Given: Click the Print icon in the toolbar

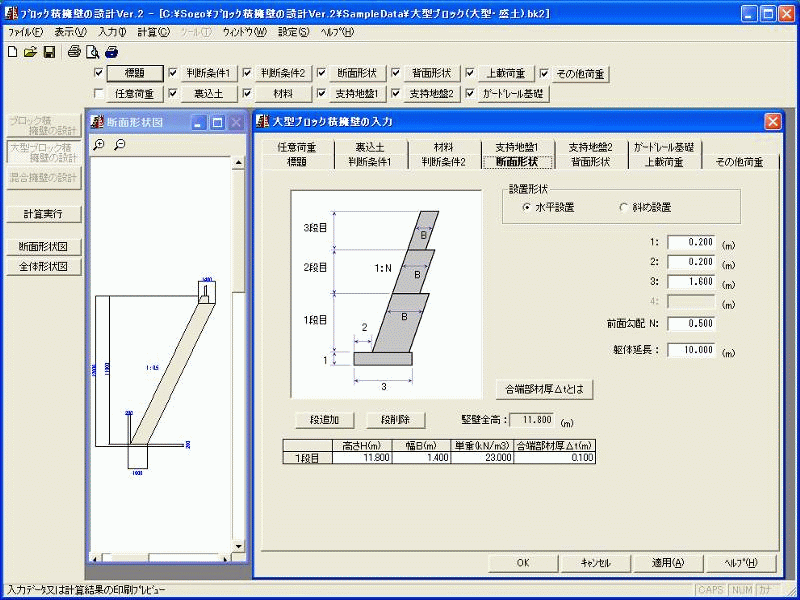Looking at the screenshot, I should pos(74,52).
